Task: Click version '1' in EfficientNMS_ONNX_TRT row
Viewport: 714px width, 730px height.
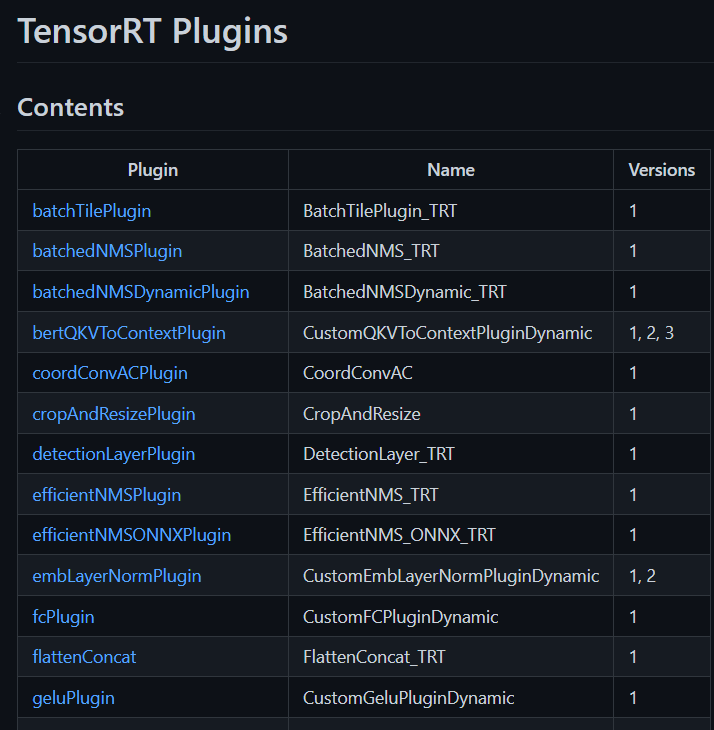Action: pyautogui.click(x=633, y=535)
